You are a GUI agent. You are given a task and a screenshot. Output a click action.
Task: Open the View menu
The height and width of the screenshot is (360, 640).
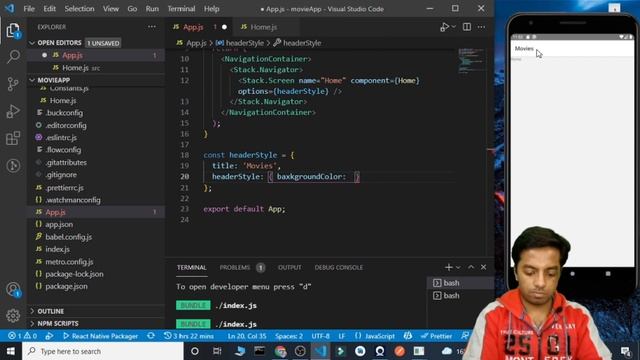[x=111, y=9]
